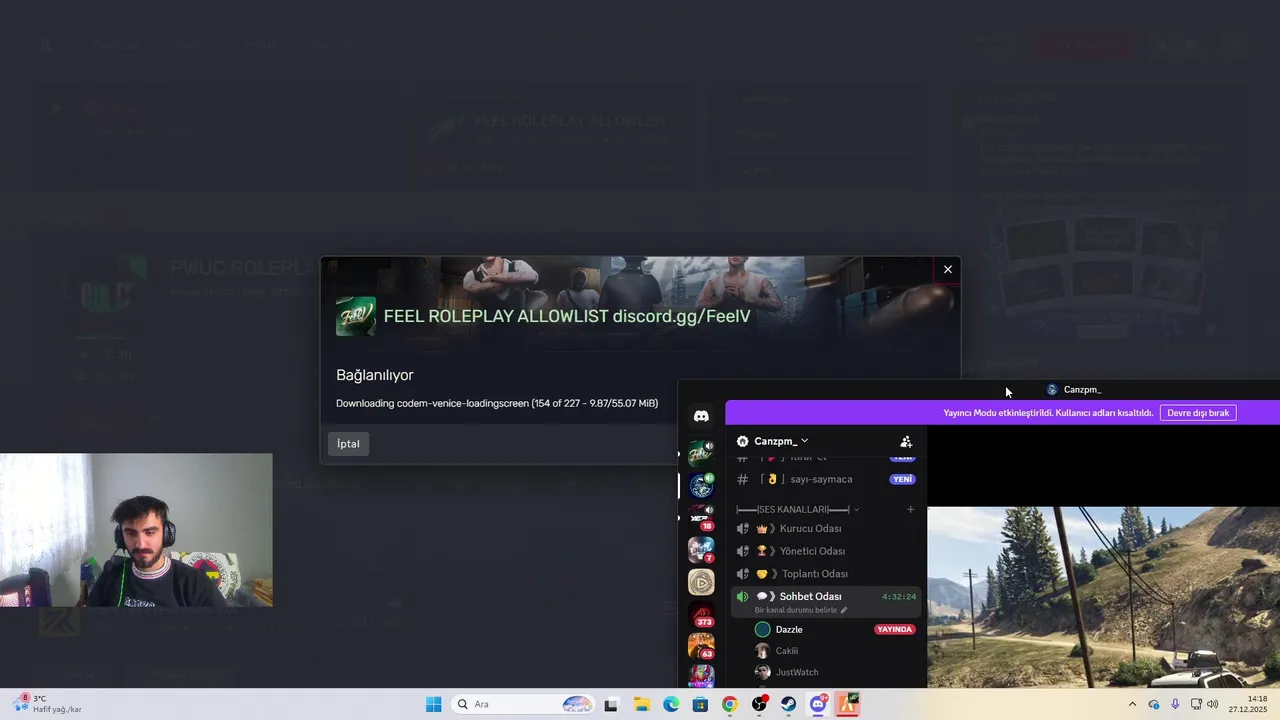This screenshot has height=720, width=1280.
Task: Click the YENİ badge on sayı-saymaca
Action: [902, 479]
